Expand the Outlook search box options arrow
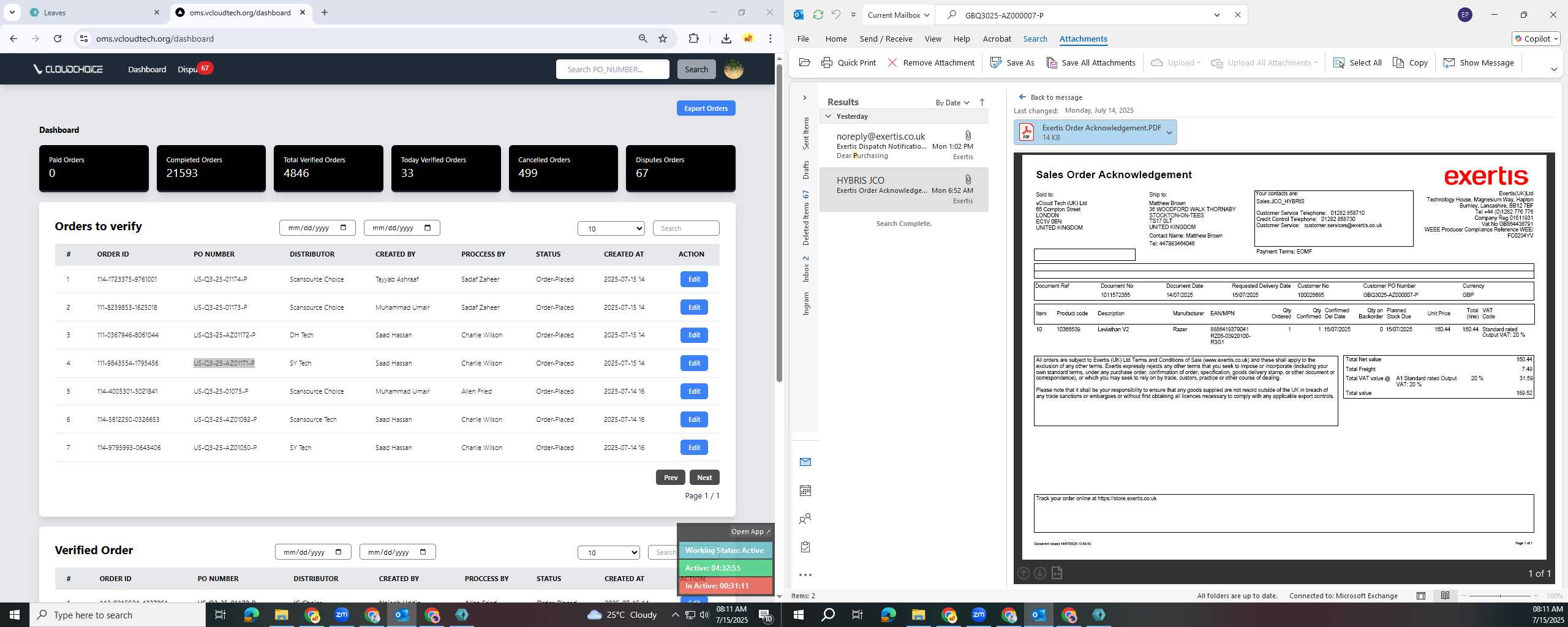Screen dimensions: 1568x627 click(1217, 15)
